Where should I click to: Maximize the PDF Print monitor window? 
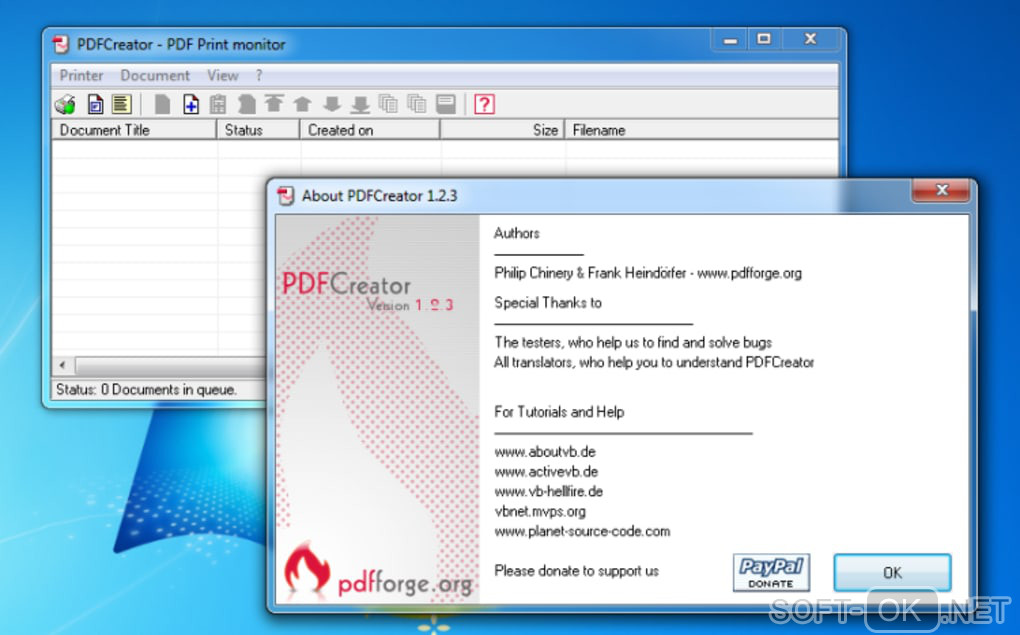(764, 39)
